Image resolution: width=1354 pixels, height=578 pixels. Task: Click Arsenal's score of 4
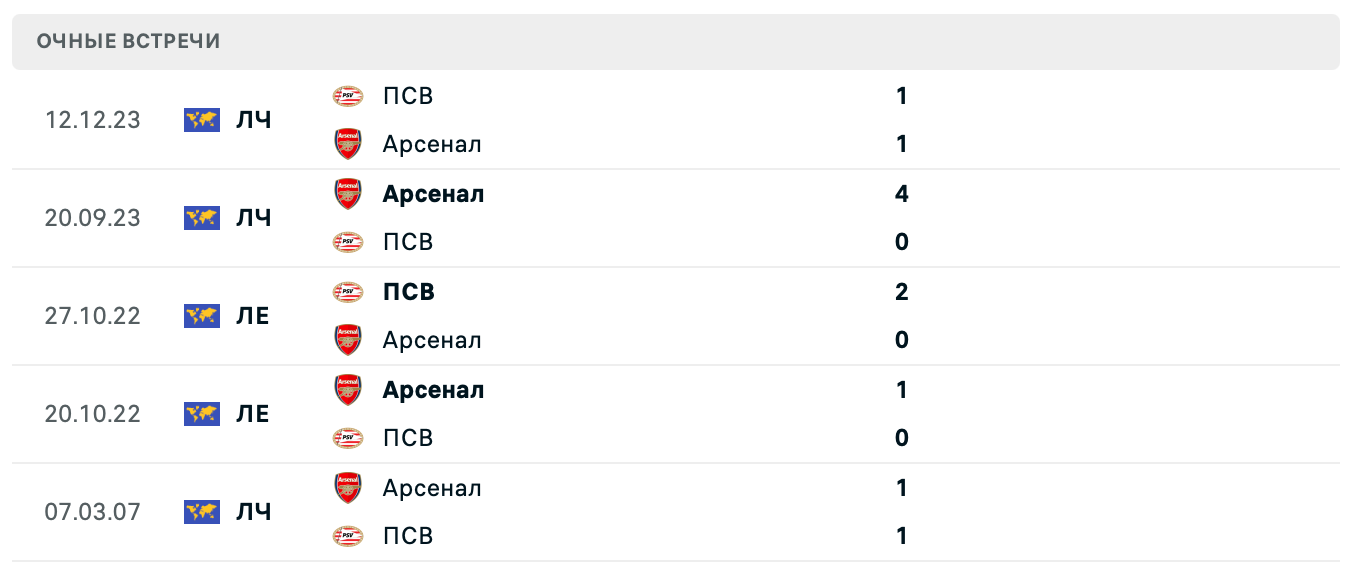[901, 194]
